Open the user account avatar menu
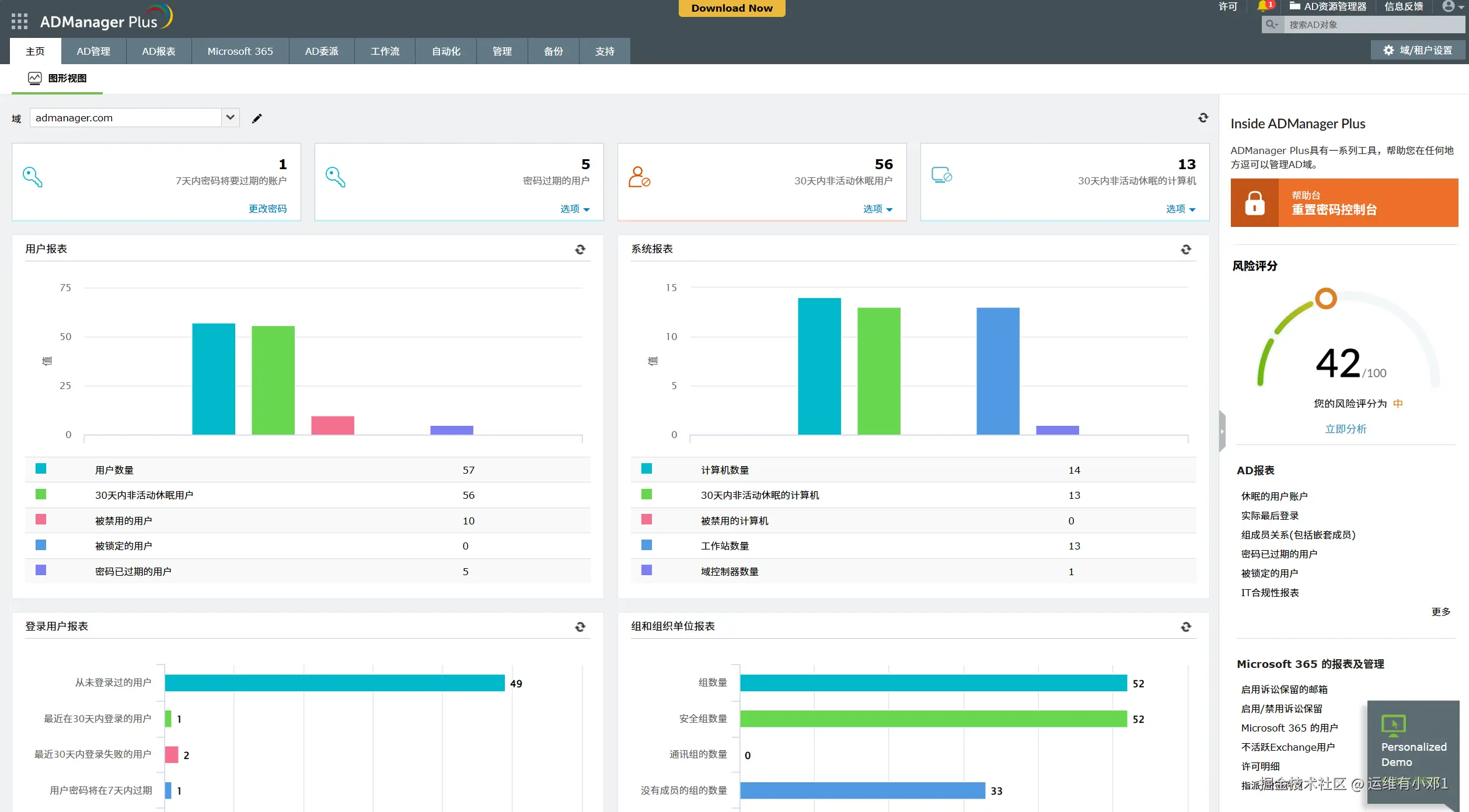 1449,6
